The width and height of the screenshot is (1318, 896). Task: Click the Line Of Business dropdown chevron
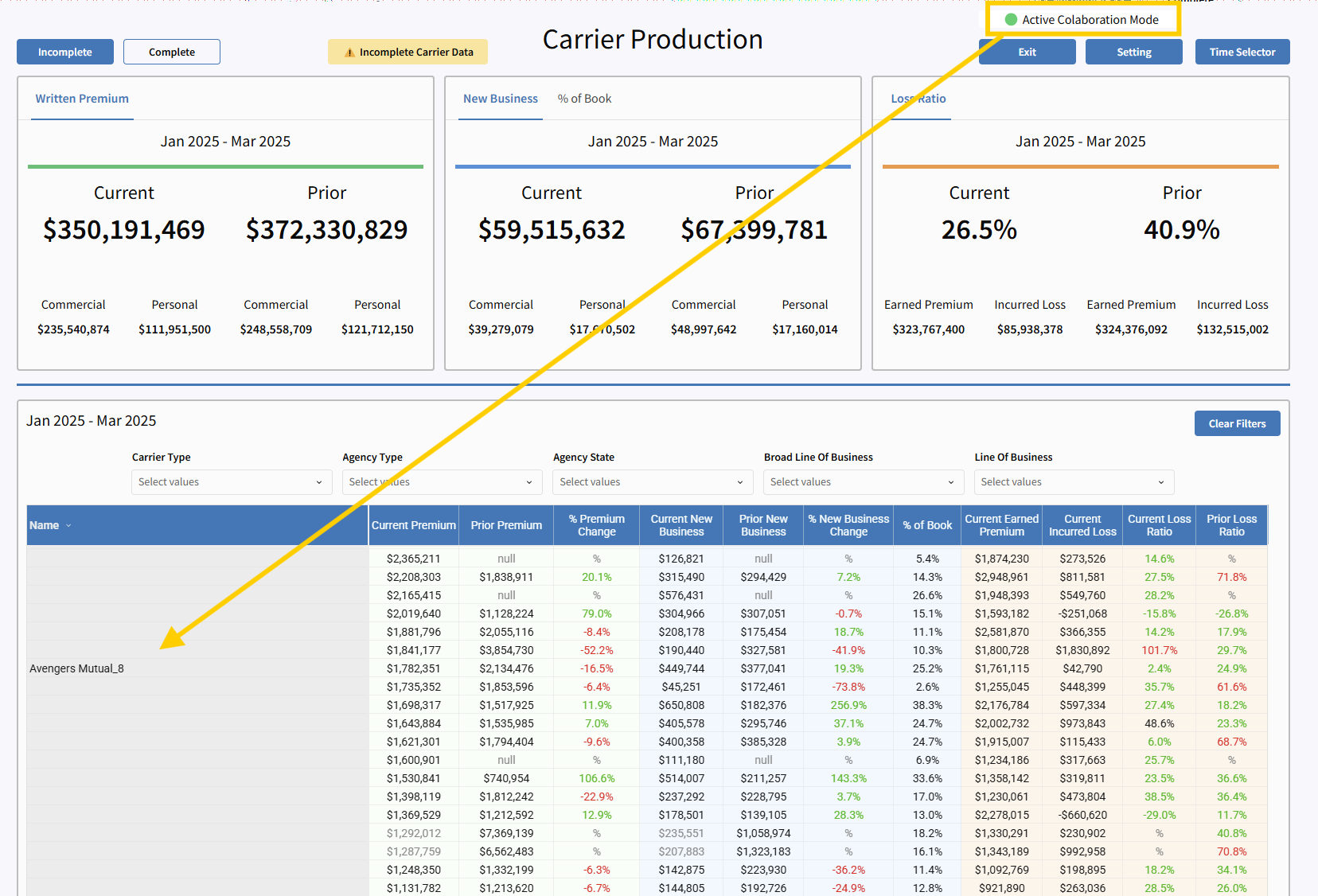pos(1161,482)
